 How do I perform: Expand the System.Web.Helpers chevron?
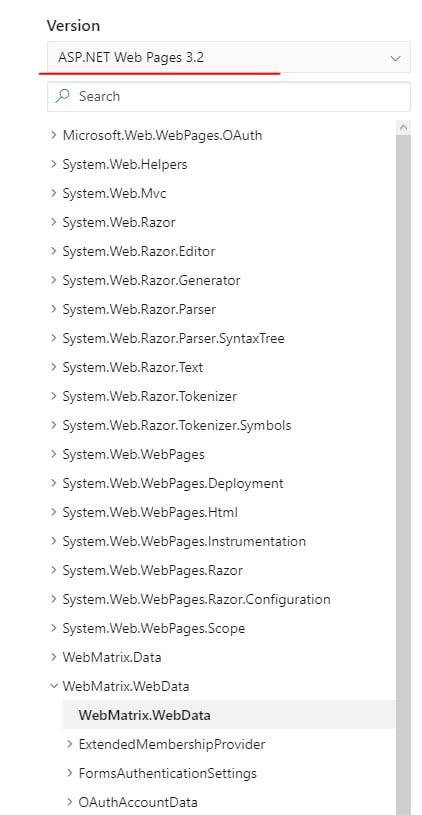[x=54, y=164]
